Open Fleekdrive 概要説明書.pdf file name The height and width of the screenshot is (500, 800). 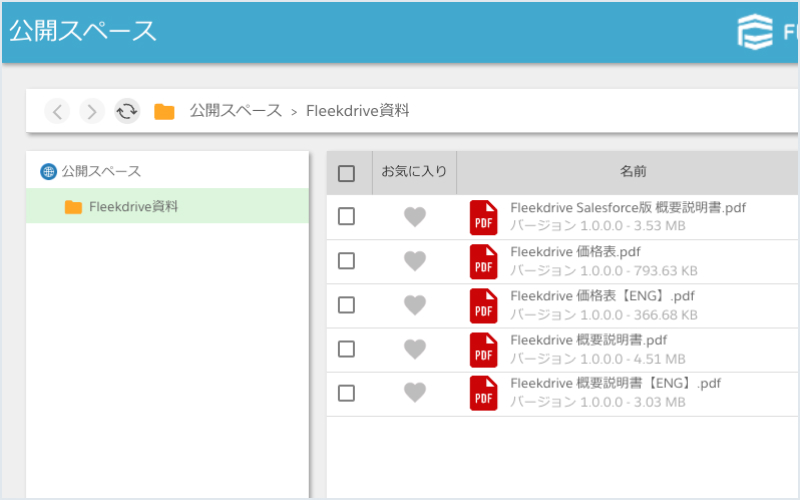tap(589, 340)
